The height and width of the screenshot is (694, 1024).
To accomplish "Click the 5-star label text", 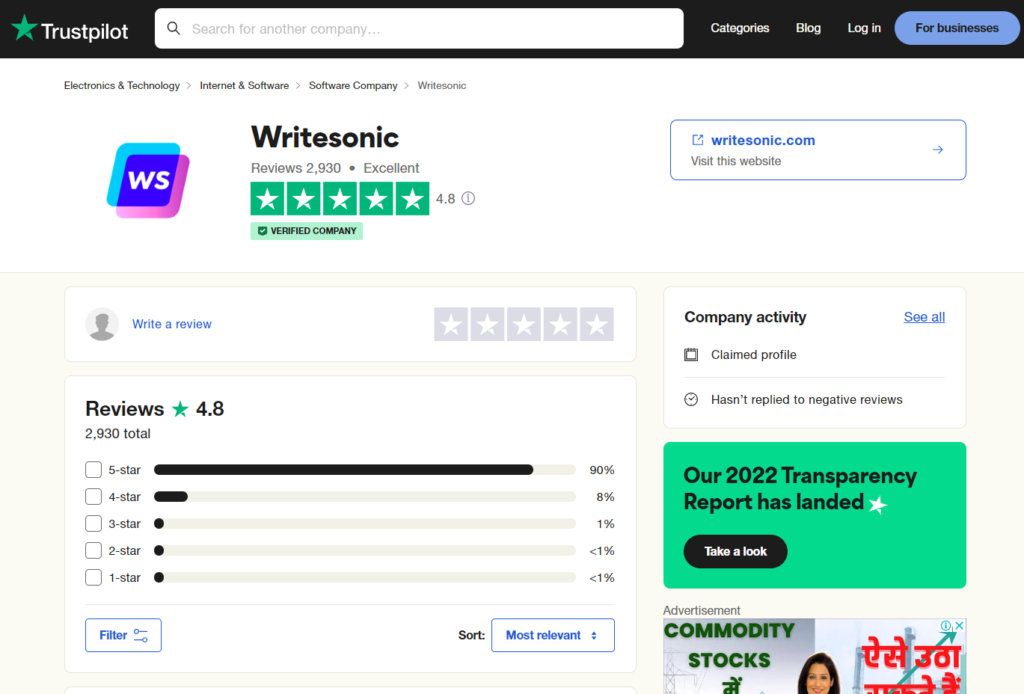I will (125, 470).
